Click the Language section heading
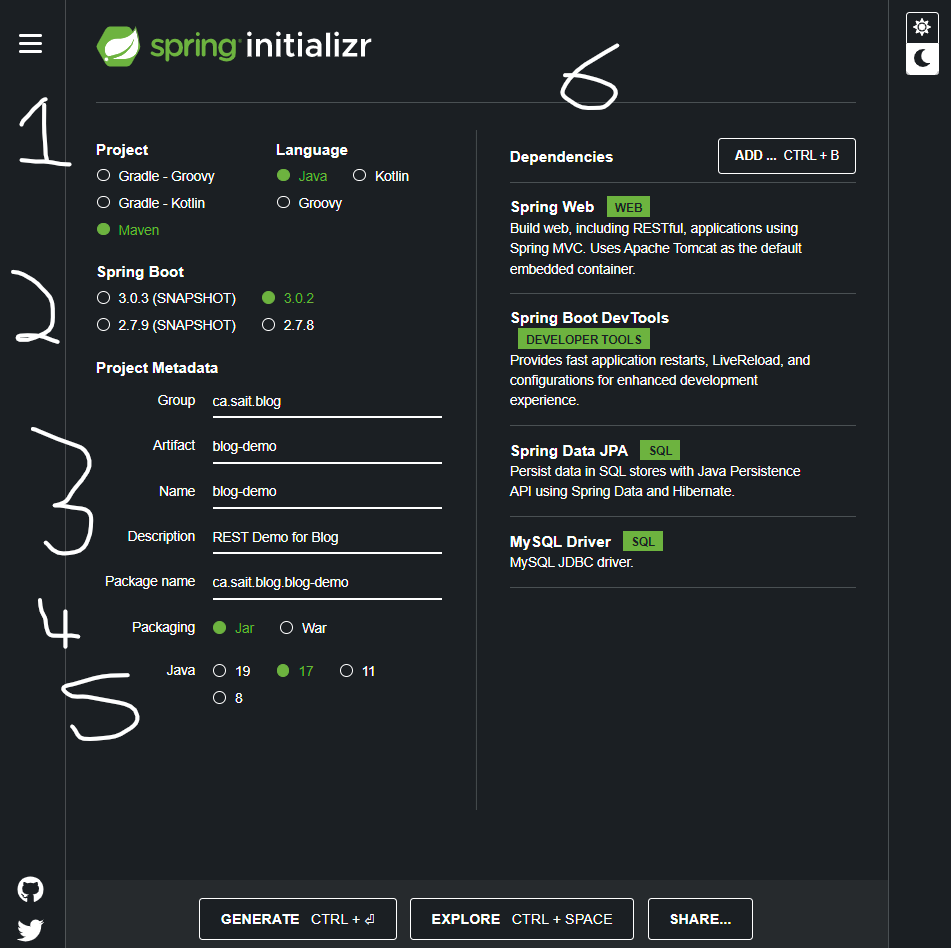Viewport: 951px width, 948px height. pyautogui.click(x=312, y=150)
